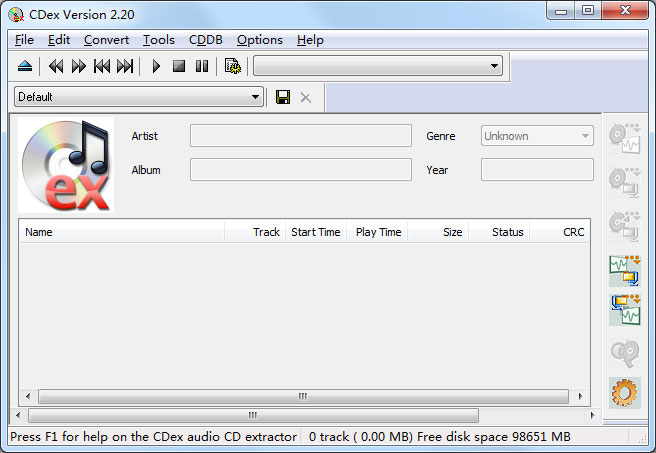Sort by the Status column header
This screenshot has height=453, width=656.
pyautogui.click(x=499, y=232)
